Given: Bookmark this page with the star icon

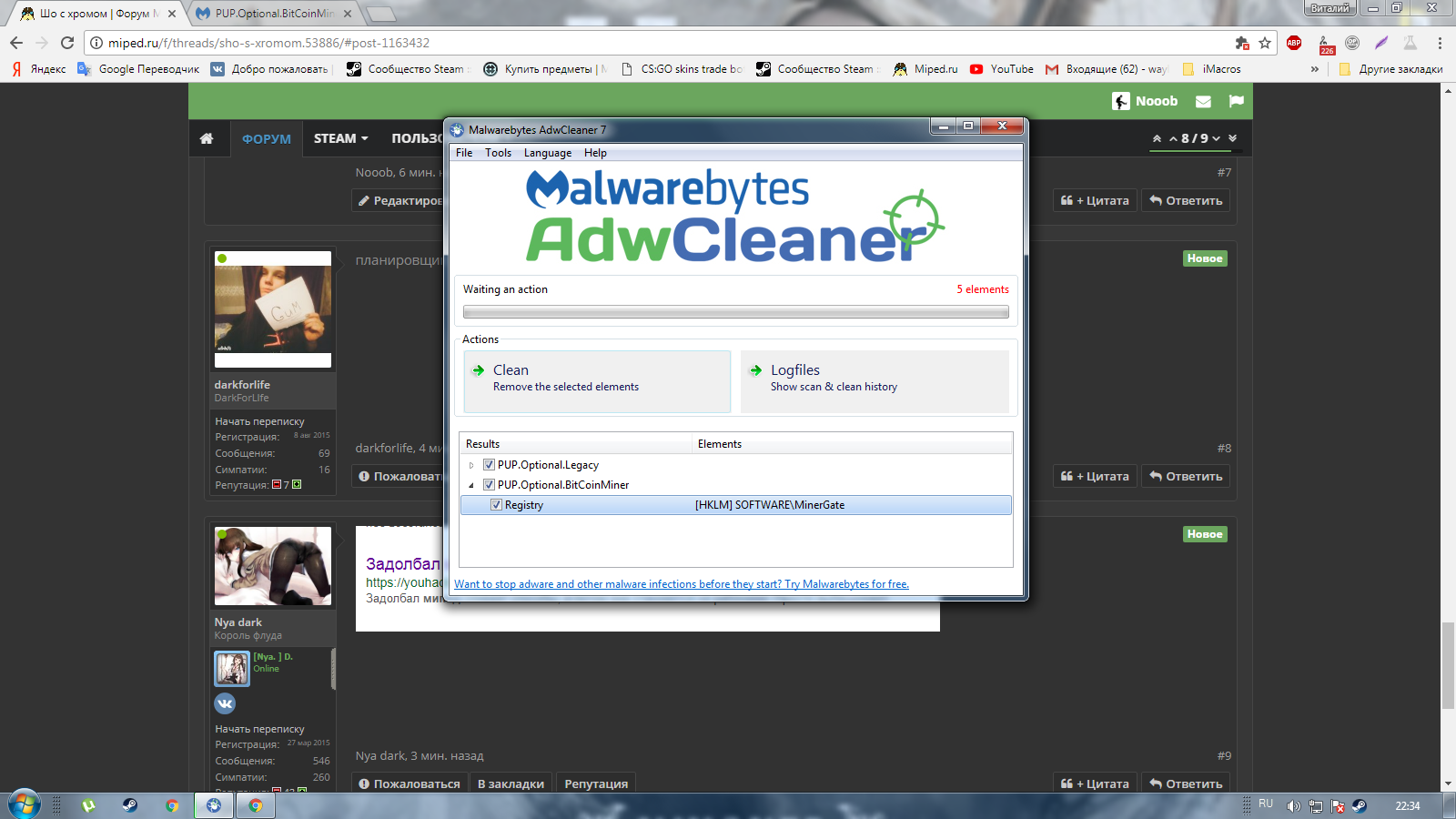Looking at the screenshot, I should pos(1265,43).
